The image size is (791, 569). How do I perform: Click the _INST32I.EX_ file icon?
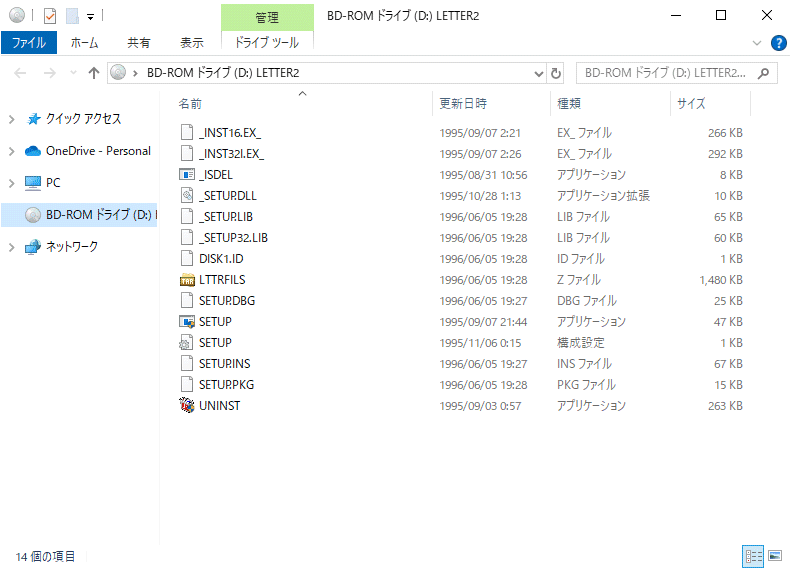tap(187, 153)
